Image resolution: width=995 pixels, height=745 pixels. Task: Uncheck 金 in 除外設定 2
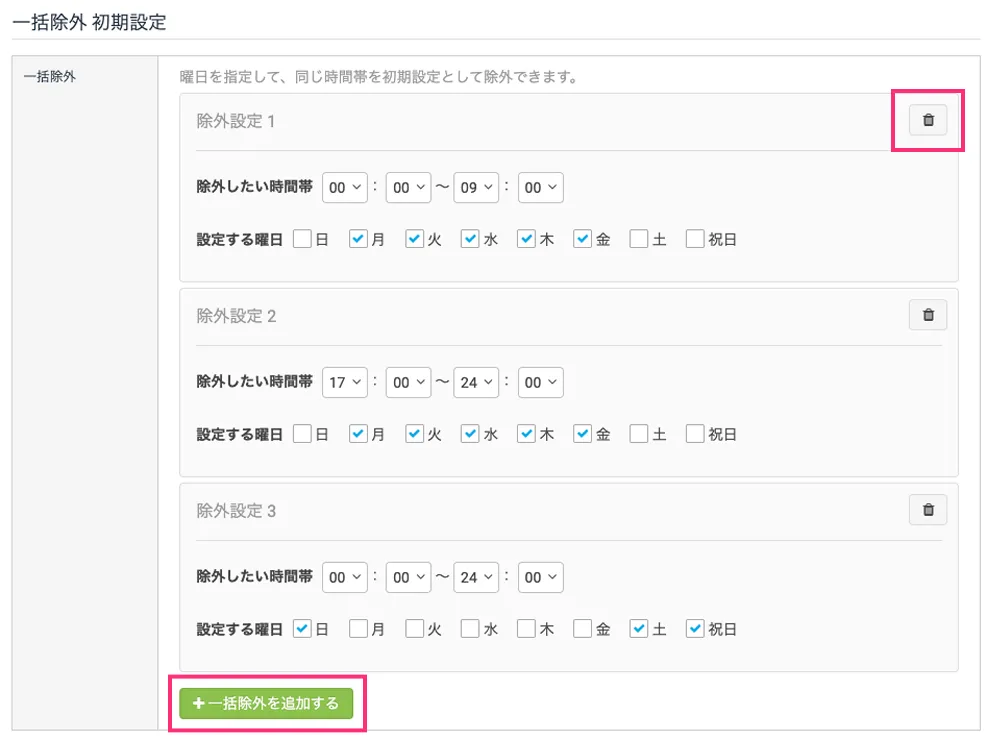582,435
